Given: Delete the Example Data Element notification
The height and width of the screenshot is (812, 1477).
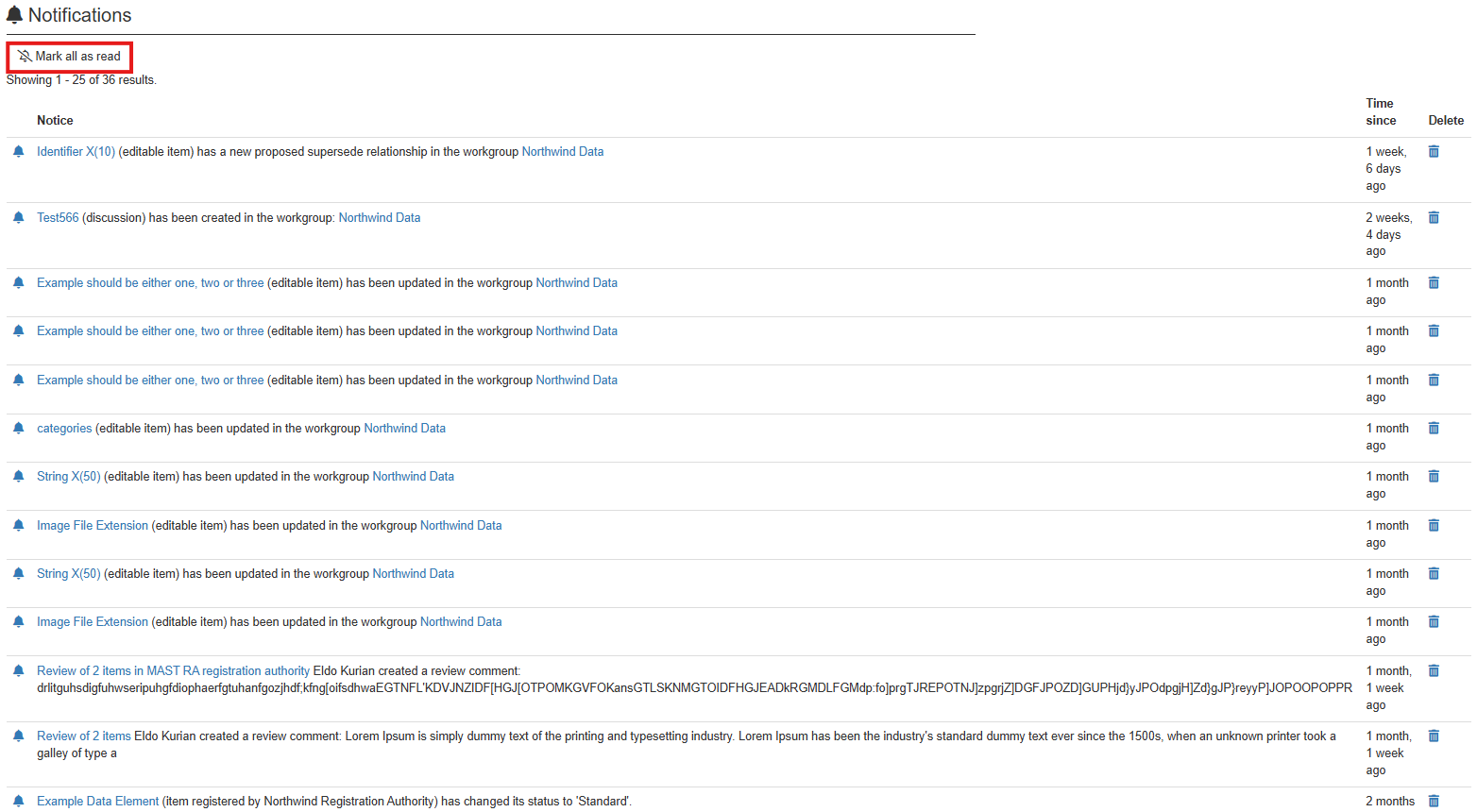Looking at the screenshot, I should [1434, 802].
